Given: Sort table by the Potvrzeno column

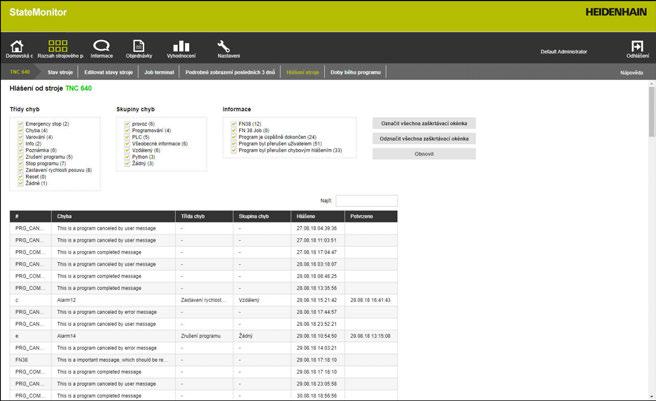Looking at the screenshot, I should (371, 216).
